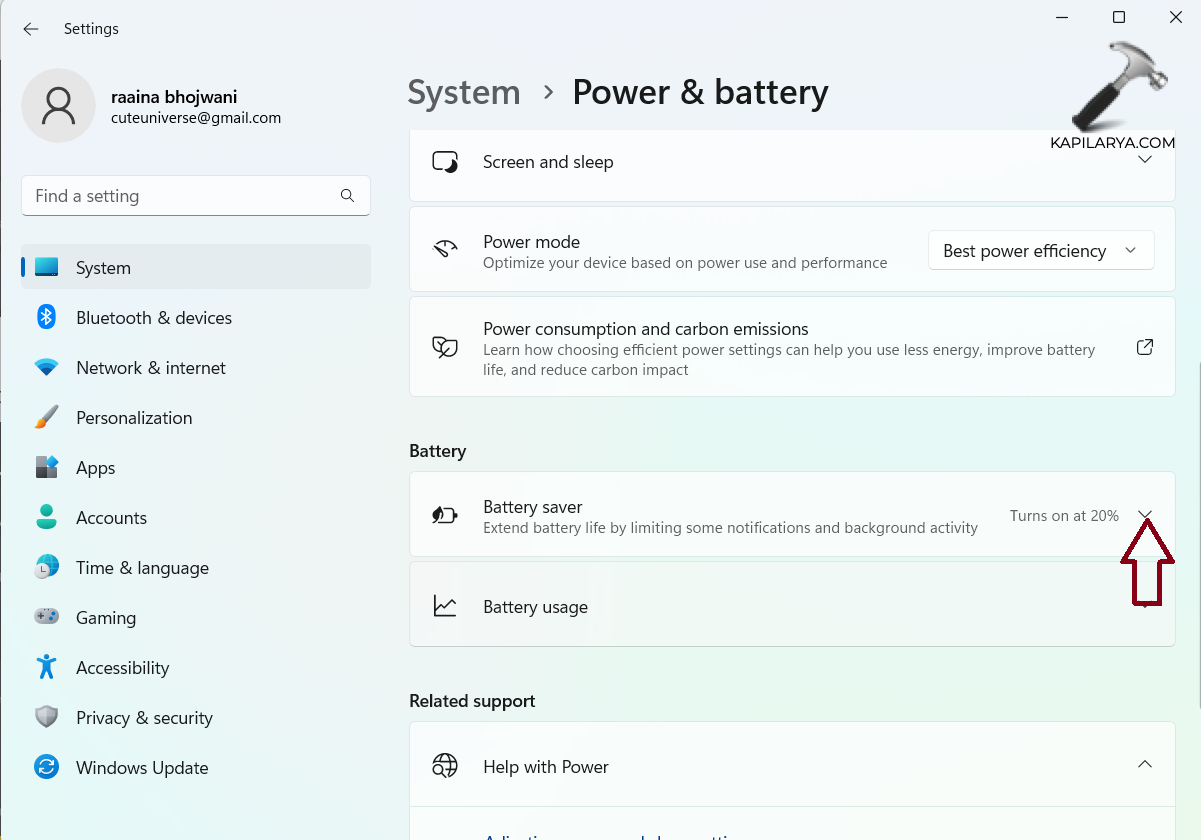Click the user profile avatar

(59, 105)
